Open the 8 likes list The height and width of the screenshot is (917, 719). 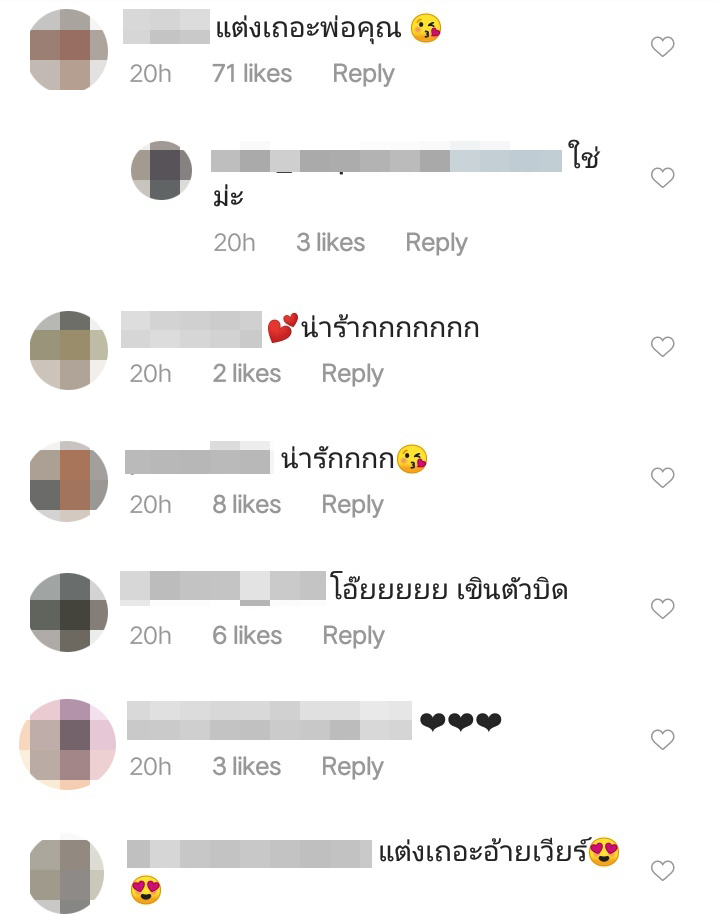tap(246, 505)
